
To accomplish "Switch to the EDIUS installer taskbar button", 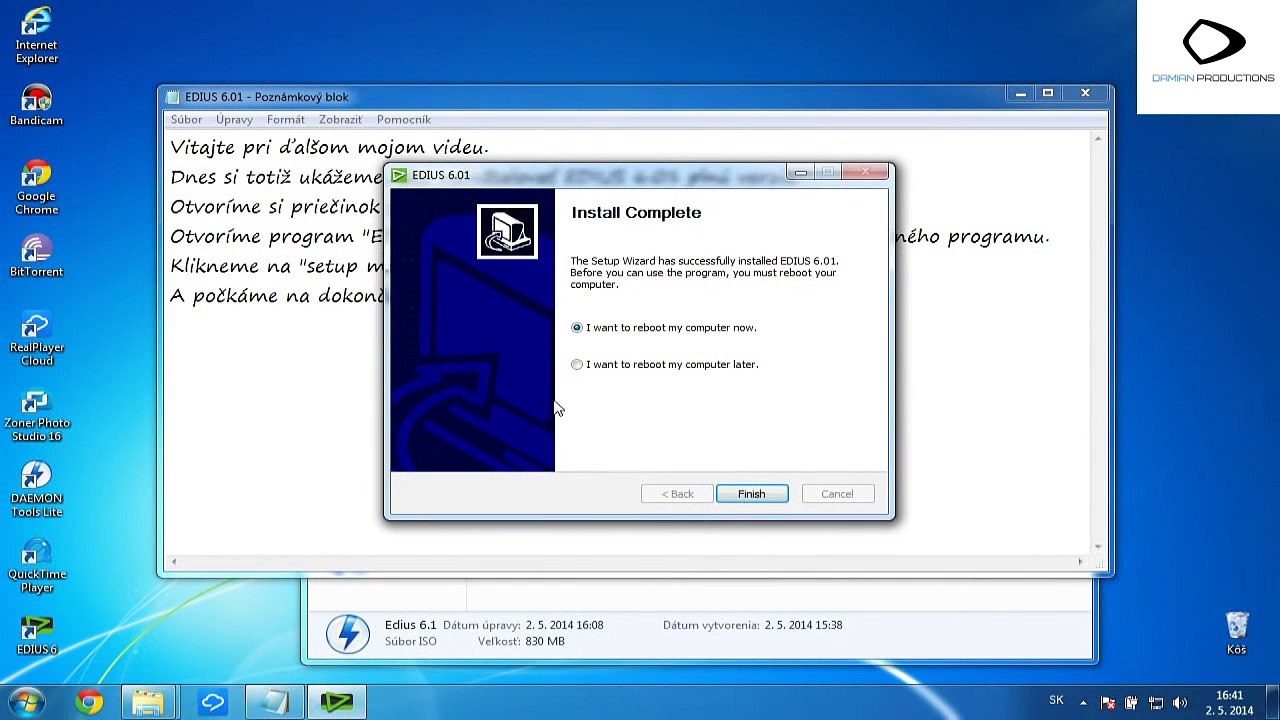I will coord(336,702).
